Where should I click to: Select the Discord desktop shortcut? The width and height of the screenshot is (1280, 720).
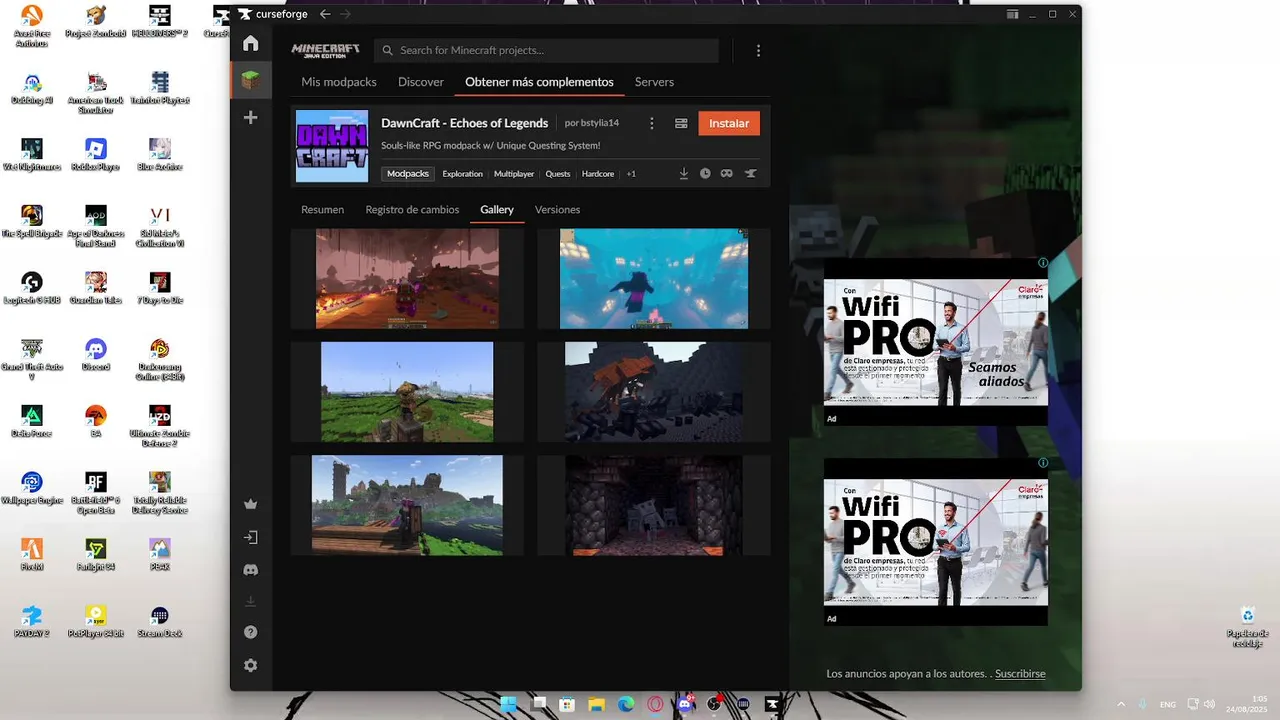click(95, 354)
